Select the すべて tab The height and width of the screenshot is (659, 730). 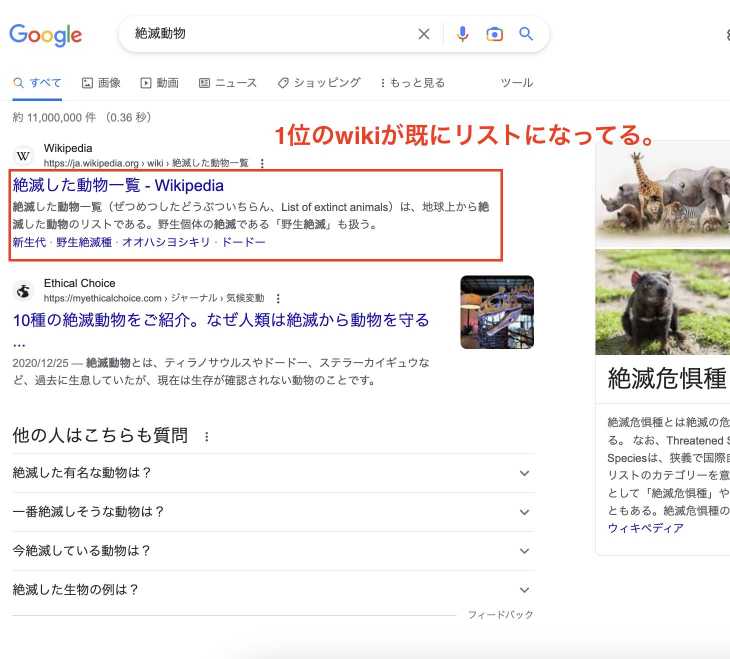(37, 83)
